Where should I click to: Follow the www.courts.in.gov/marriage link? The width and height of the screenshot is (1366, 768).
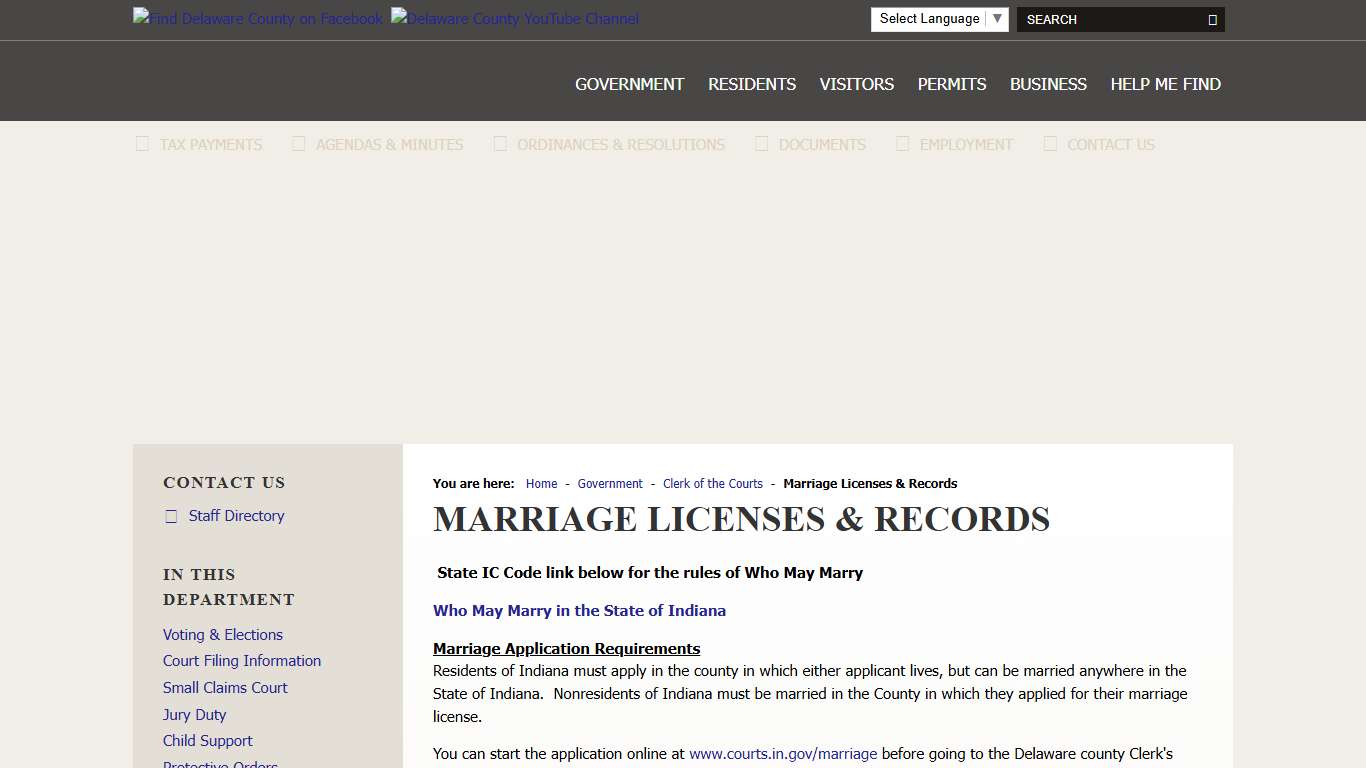[x=783, y=753]
